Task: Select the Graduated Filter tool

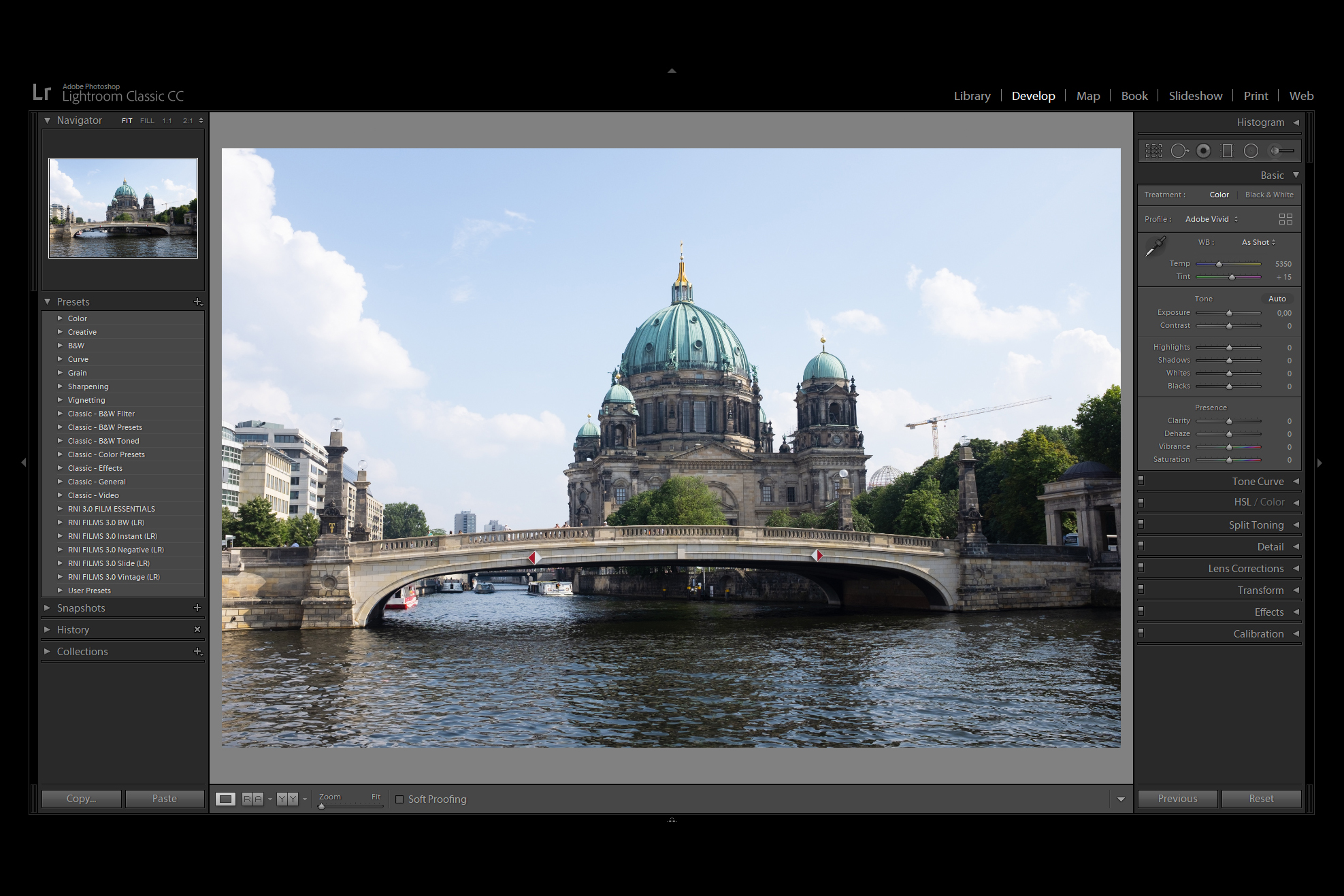Action: (1227, 150)
